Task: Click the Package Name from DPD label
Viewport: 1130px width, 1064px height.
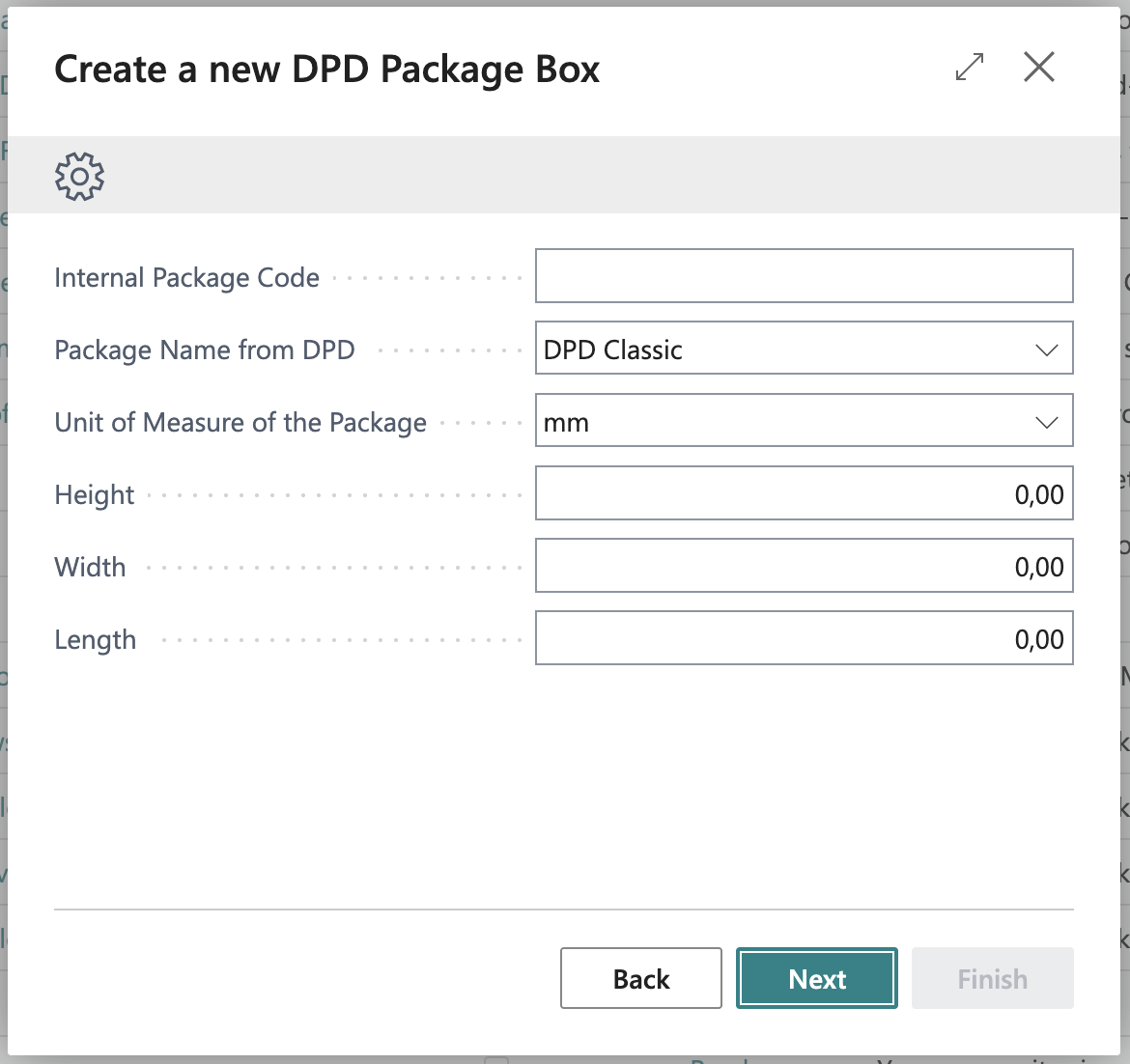Action: 205,350
